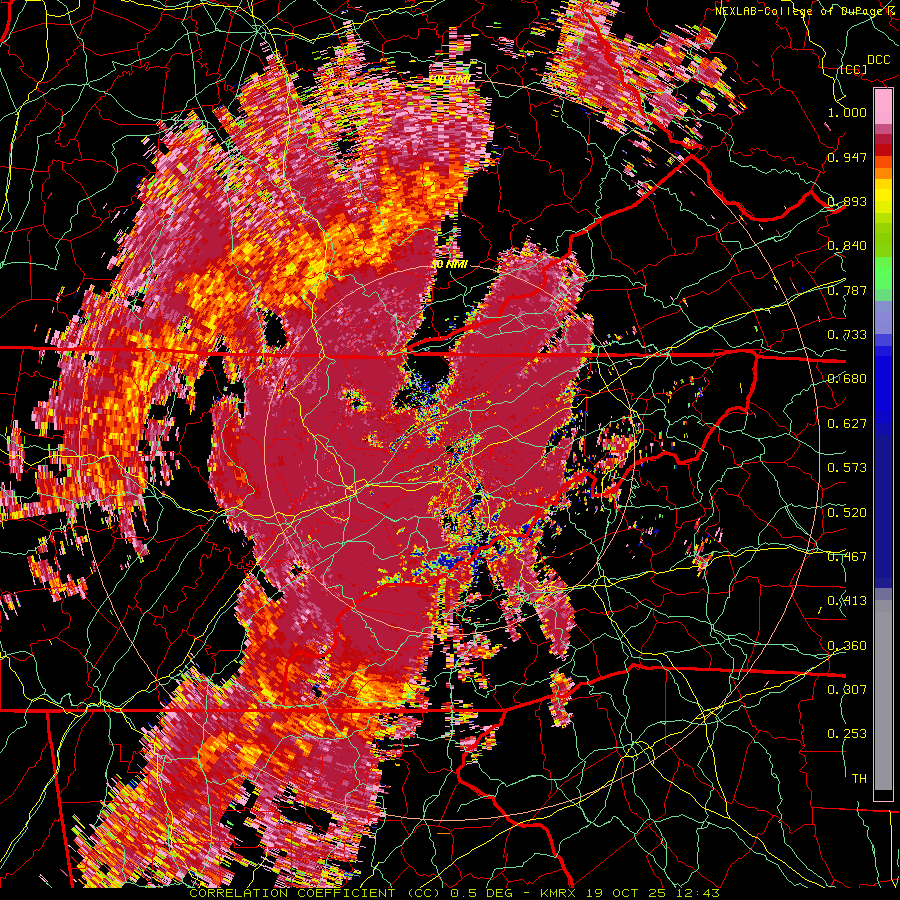Screen dimensions: 900x900
Task: Click the 50 NMI range ring label
Action: pos(450,265)
